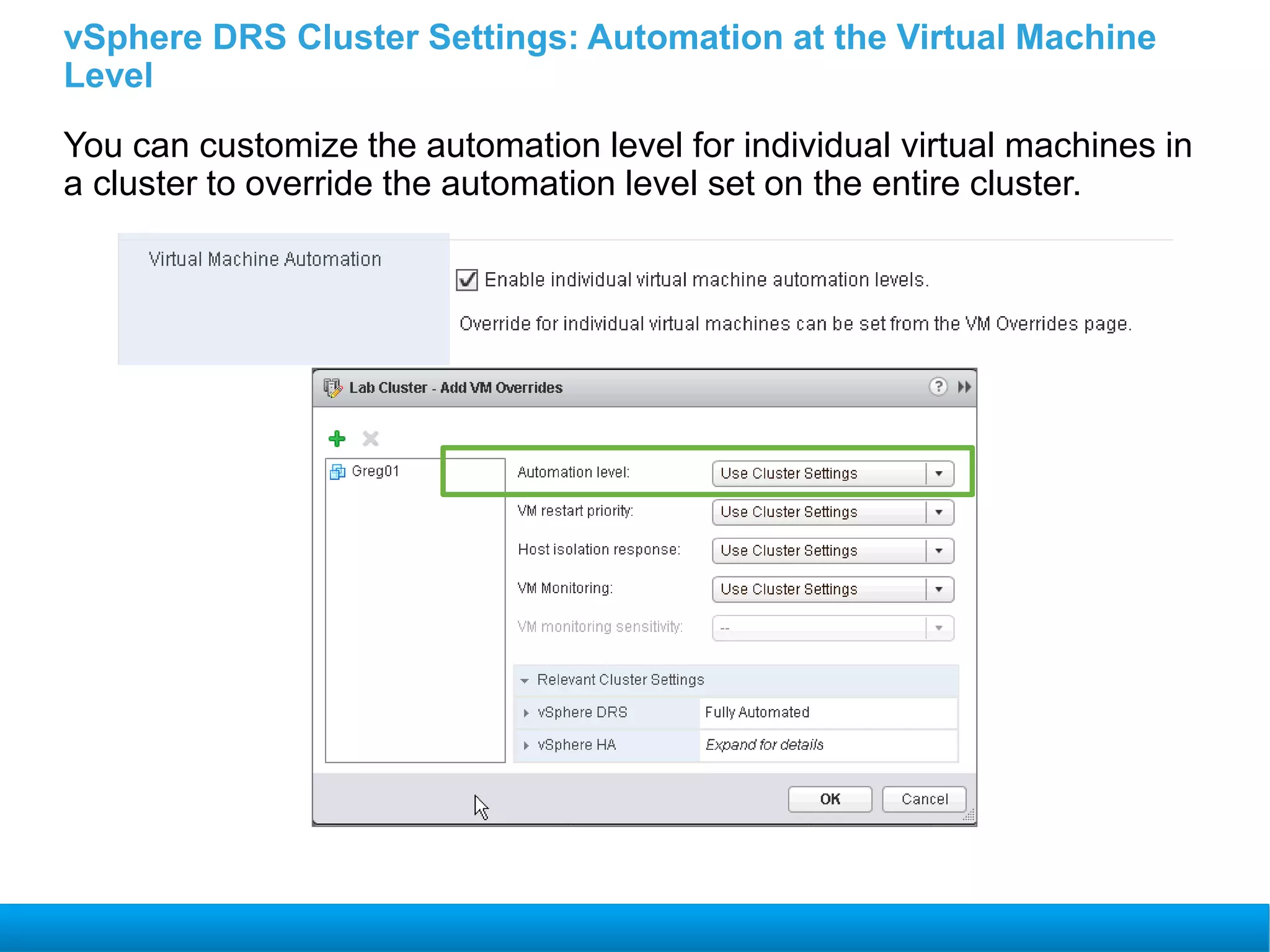Open the help question mark icon
The height and width of the screenshot is (952, 1270).
938,387
